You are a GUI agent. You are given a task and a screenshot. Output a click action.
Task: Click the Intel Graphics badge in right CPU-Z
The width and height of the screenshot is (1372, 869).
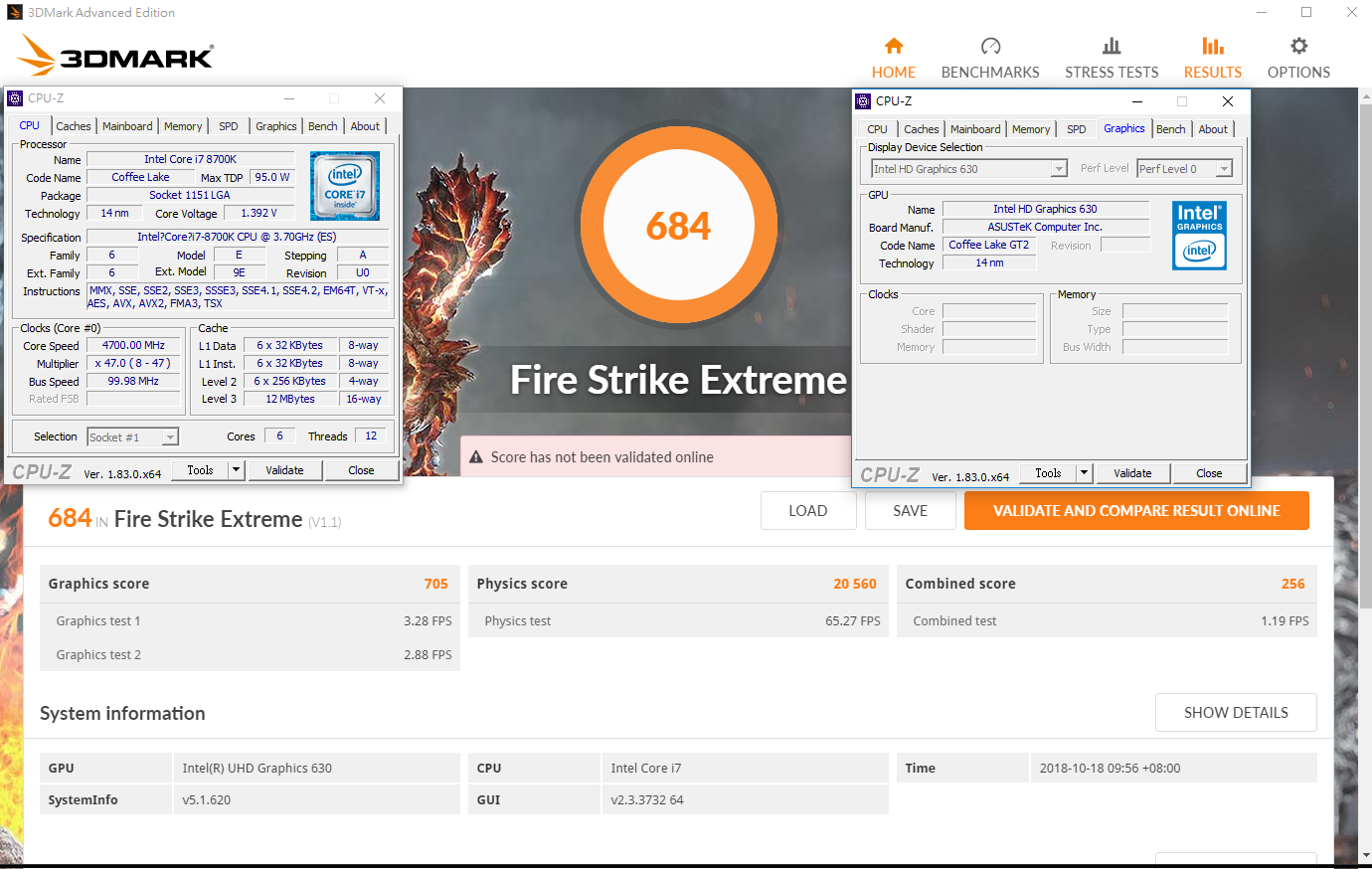coord(1200,236)
